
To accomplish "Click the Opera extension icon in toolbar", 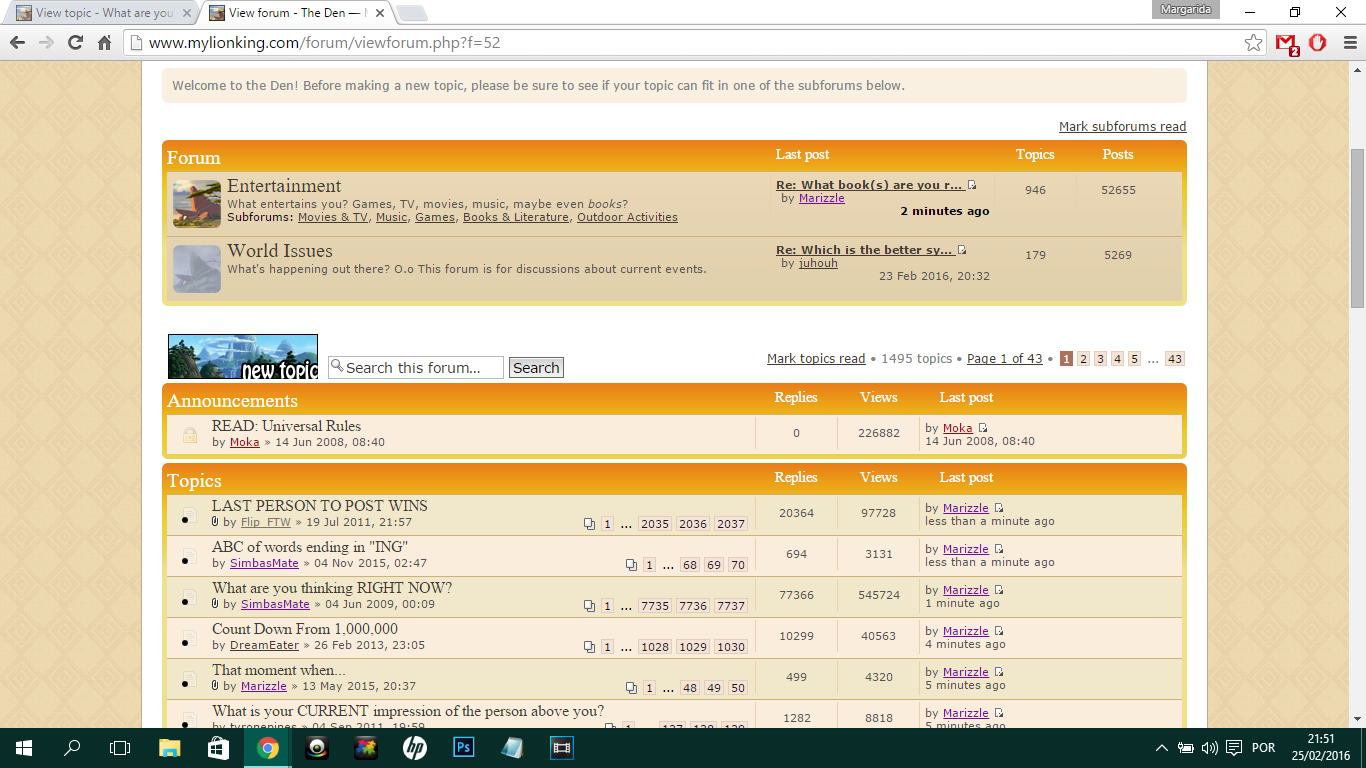I will 1317,43.
